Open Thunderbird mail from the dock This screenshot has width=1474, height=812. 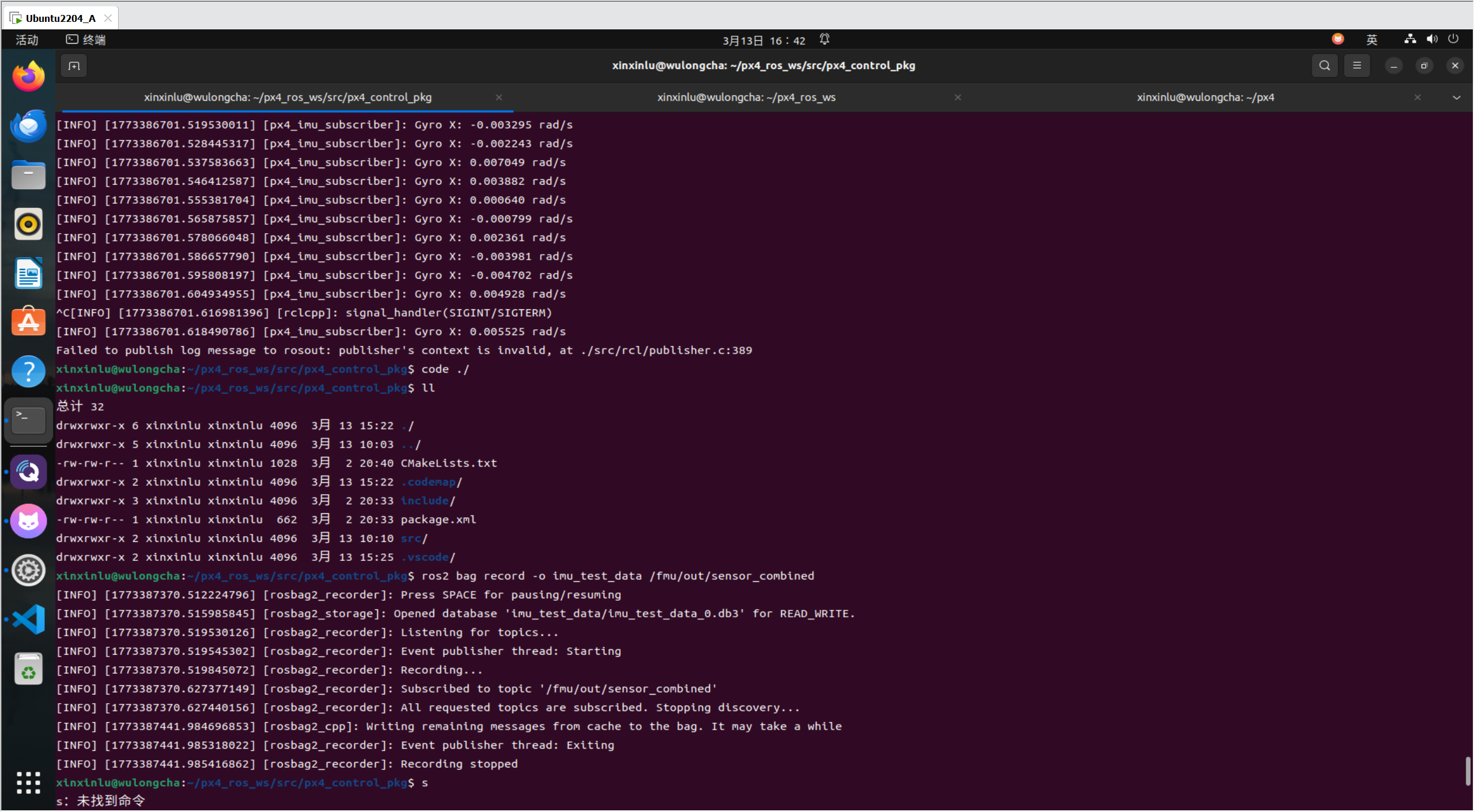(28, 126)
